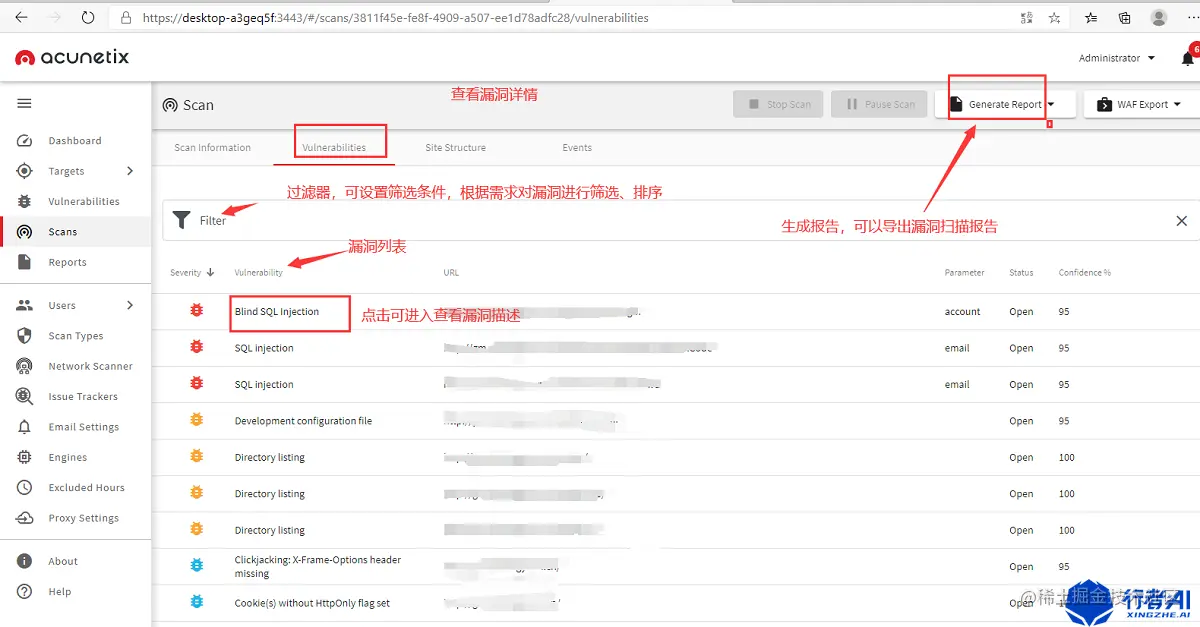
Task: Click the red severity icon for Blind SQL Injection
Action: [197, 311]
